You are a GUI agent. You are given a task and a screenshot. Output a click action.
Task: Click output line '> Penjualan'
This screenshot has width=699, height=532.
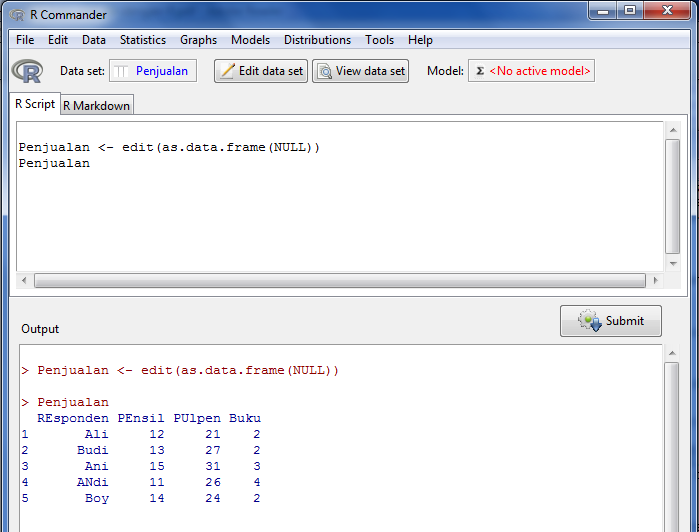(65, 402)
